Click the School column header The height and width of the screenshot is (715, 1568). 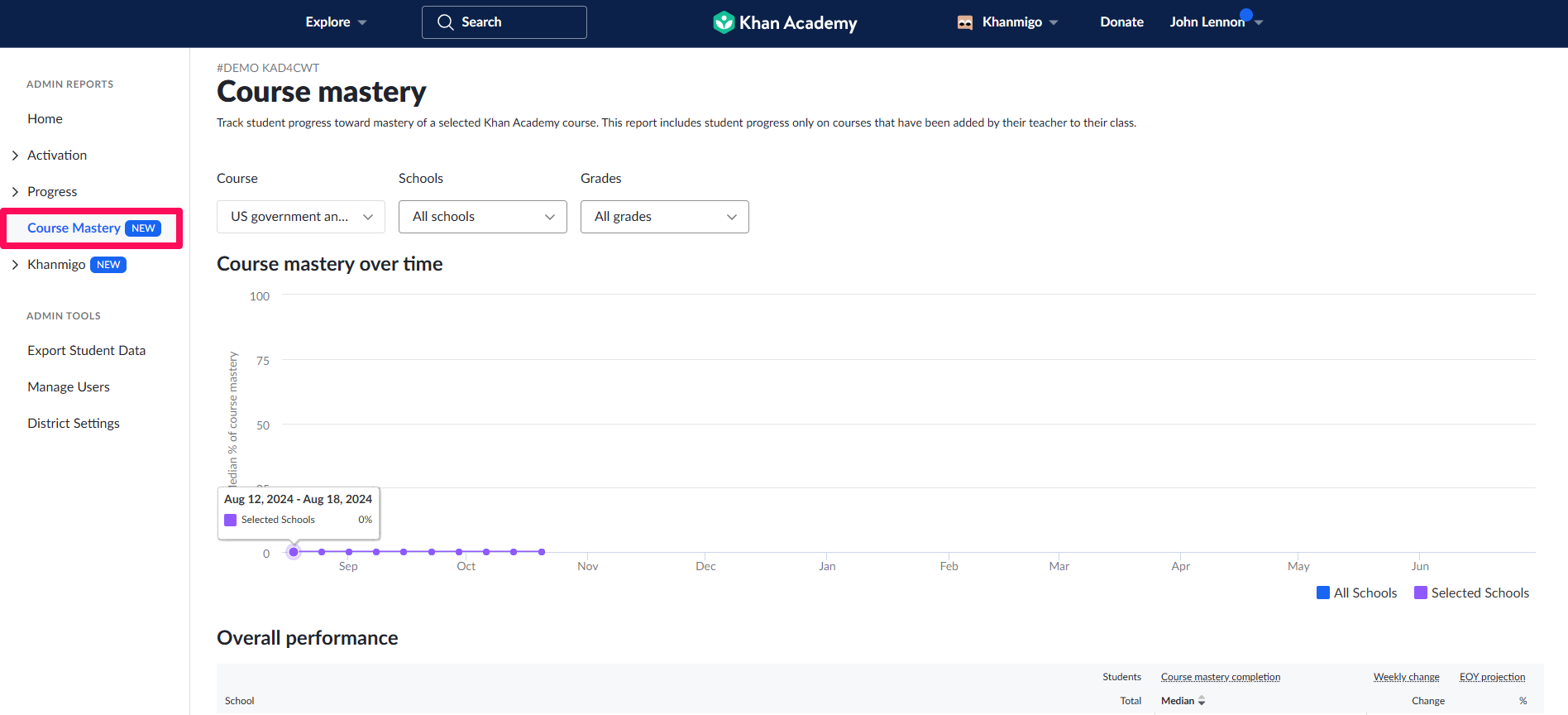click(240, 701)
